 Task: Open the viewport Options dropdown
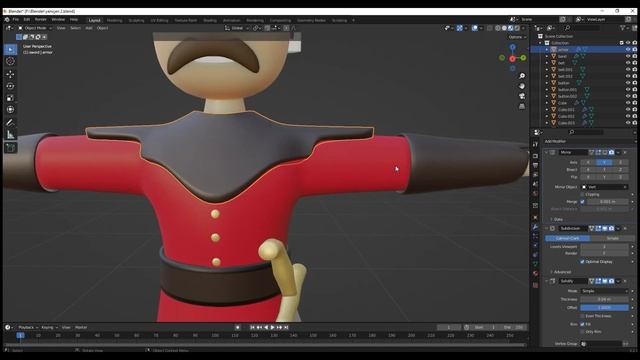[517, 37]
